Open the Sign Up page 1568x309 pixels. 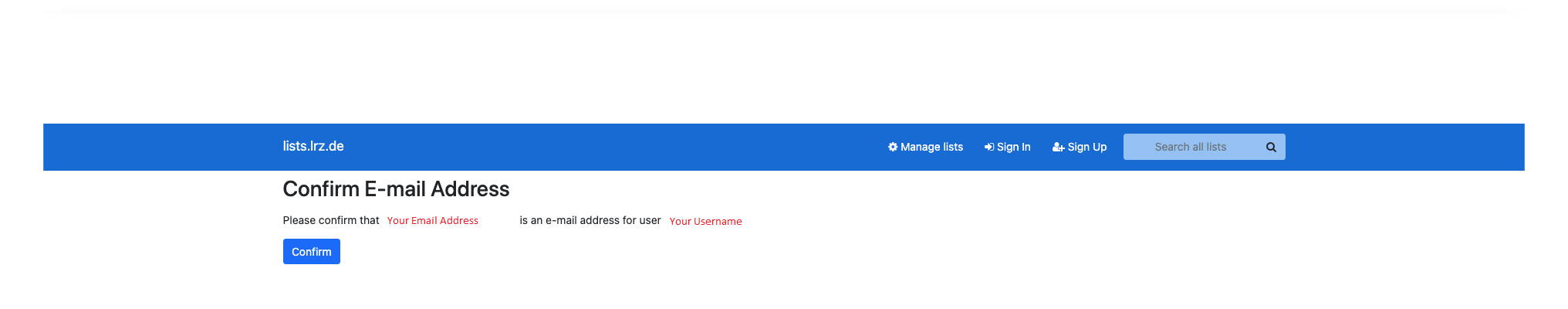(1086, 147)
